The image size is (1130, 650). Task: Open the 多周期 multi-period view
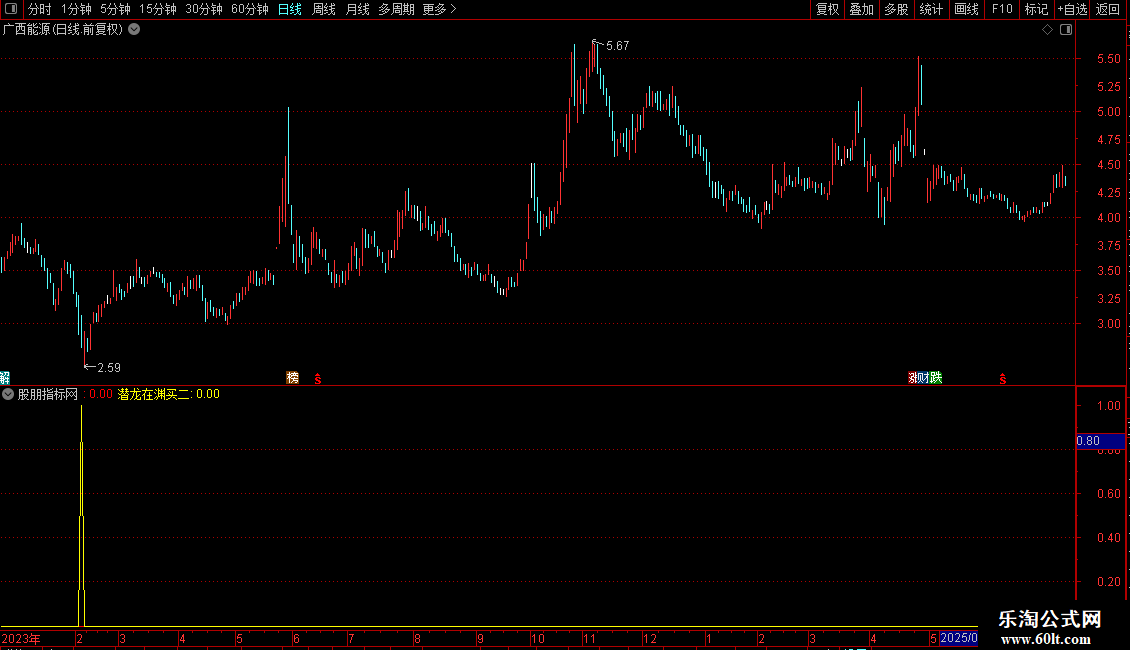(x=396, y=9)
